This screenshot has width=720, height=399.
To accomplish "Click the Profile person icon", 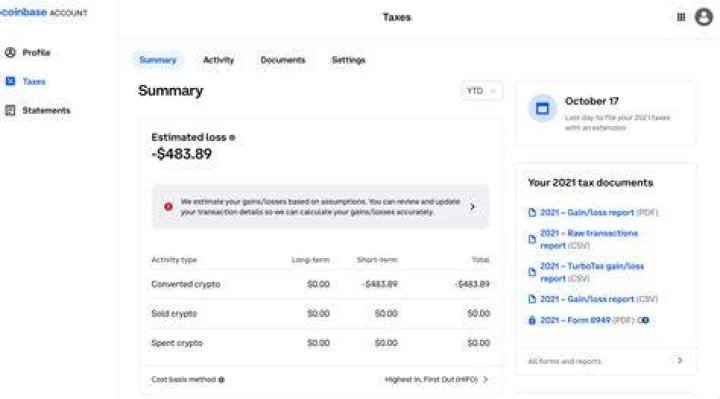I will [10, 52].
